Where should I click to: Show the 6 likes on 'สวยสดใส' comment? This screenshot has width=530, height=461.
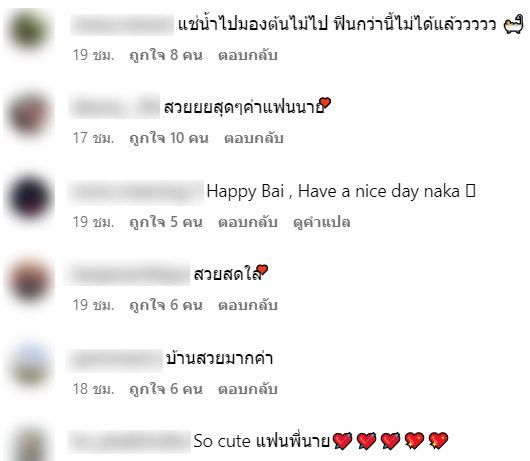click(166, 305)
